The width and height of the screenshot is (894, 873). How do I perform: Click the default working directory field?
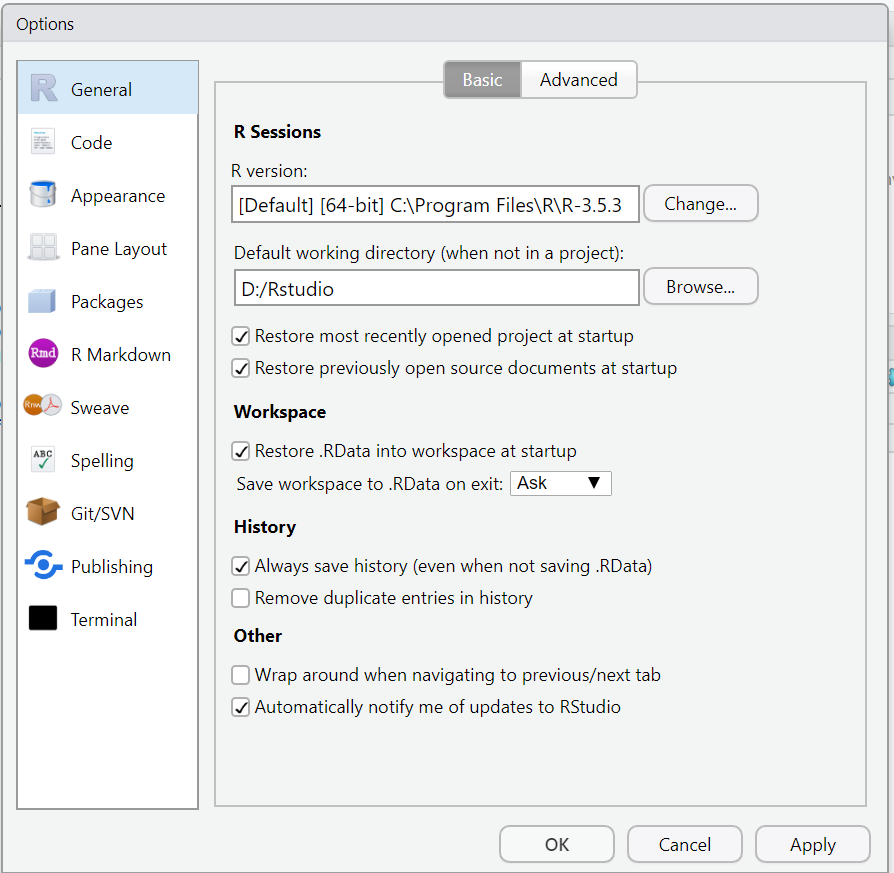(x=436, y=287)
